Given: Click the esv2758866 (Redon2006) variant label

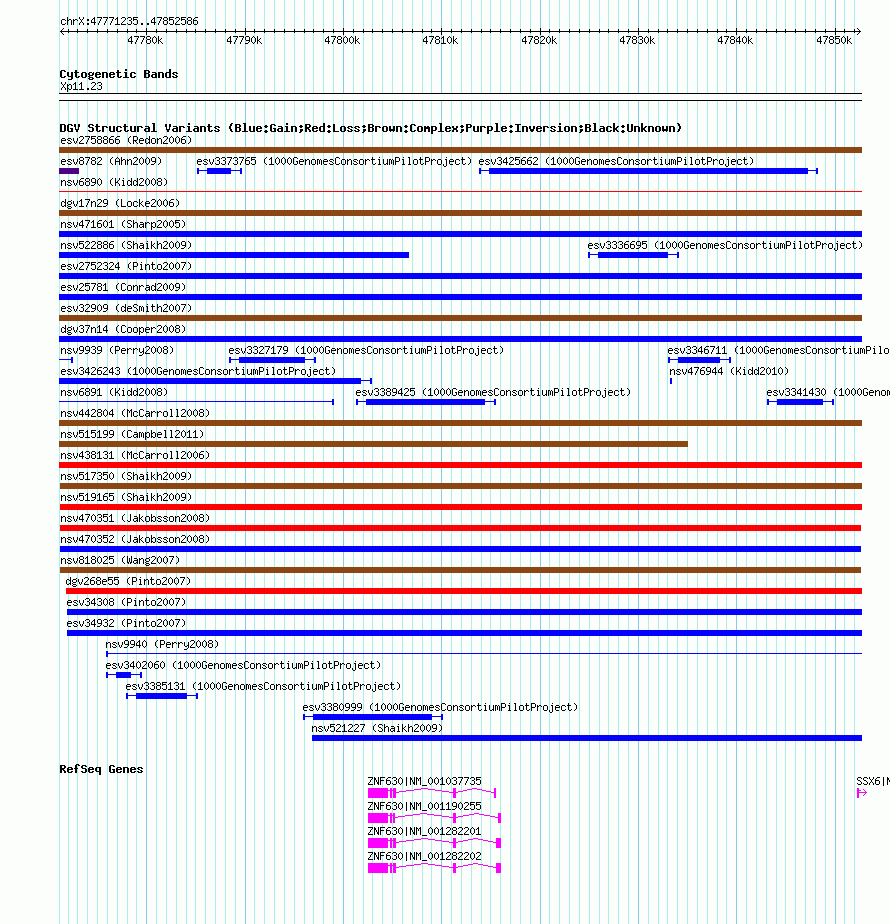Looking at the screenshot, I should point(126,140).
